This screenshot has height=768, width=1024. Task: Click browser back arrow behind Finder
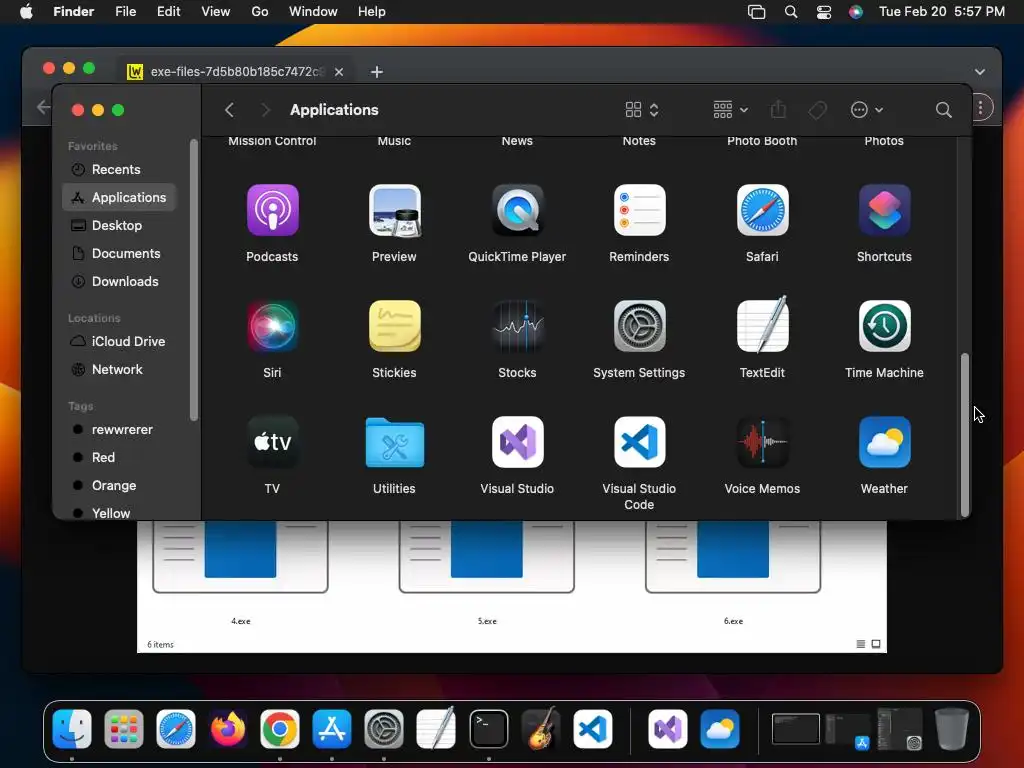[43, 107]
